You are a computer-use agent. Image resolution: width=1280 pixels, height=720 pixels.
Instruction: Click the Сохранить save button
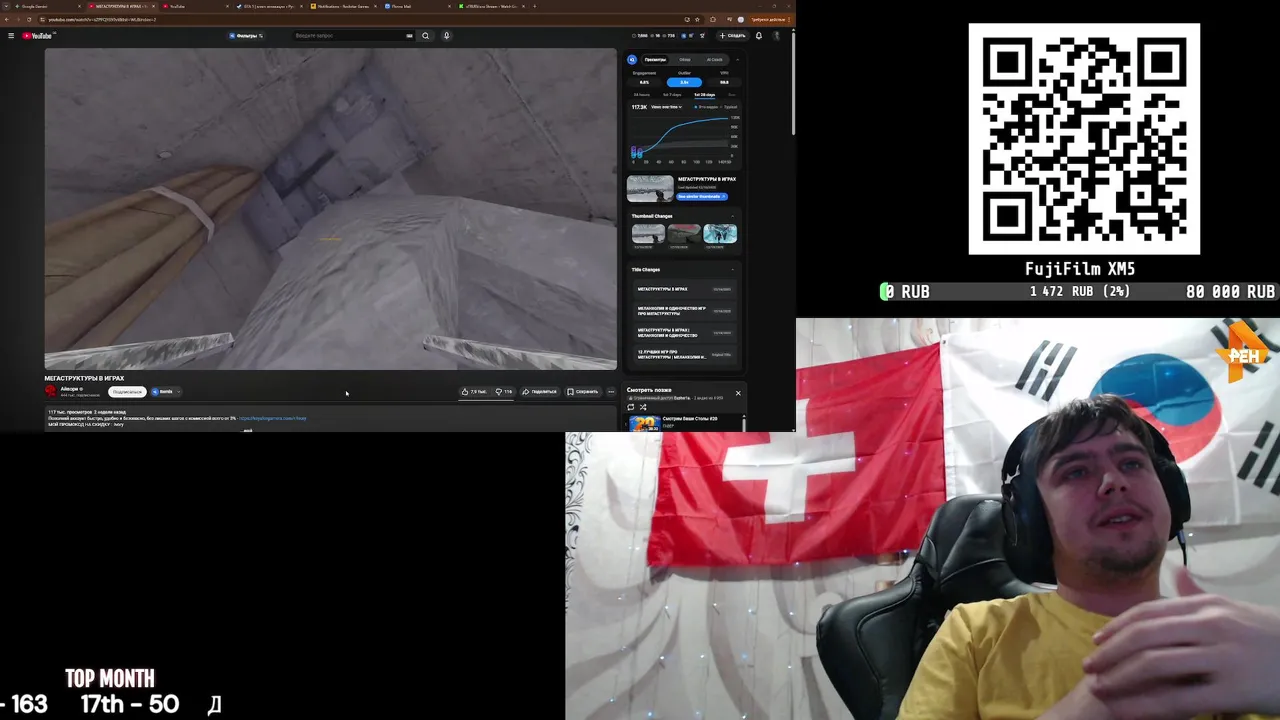coord(582,392)
